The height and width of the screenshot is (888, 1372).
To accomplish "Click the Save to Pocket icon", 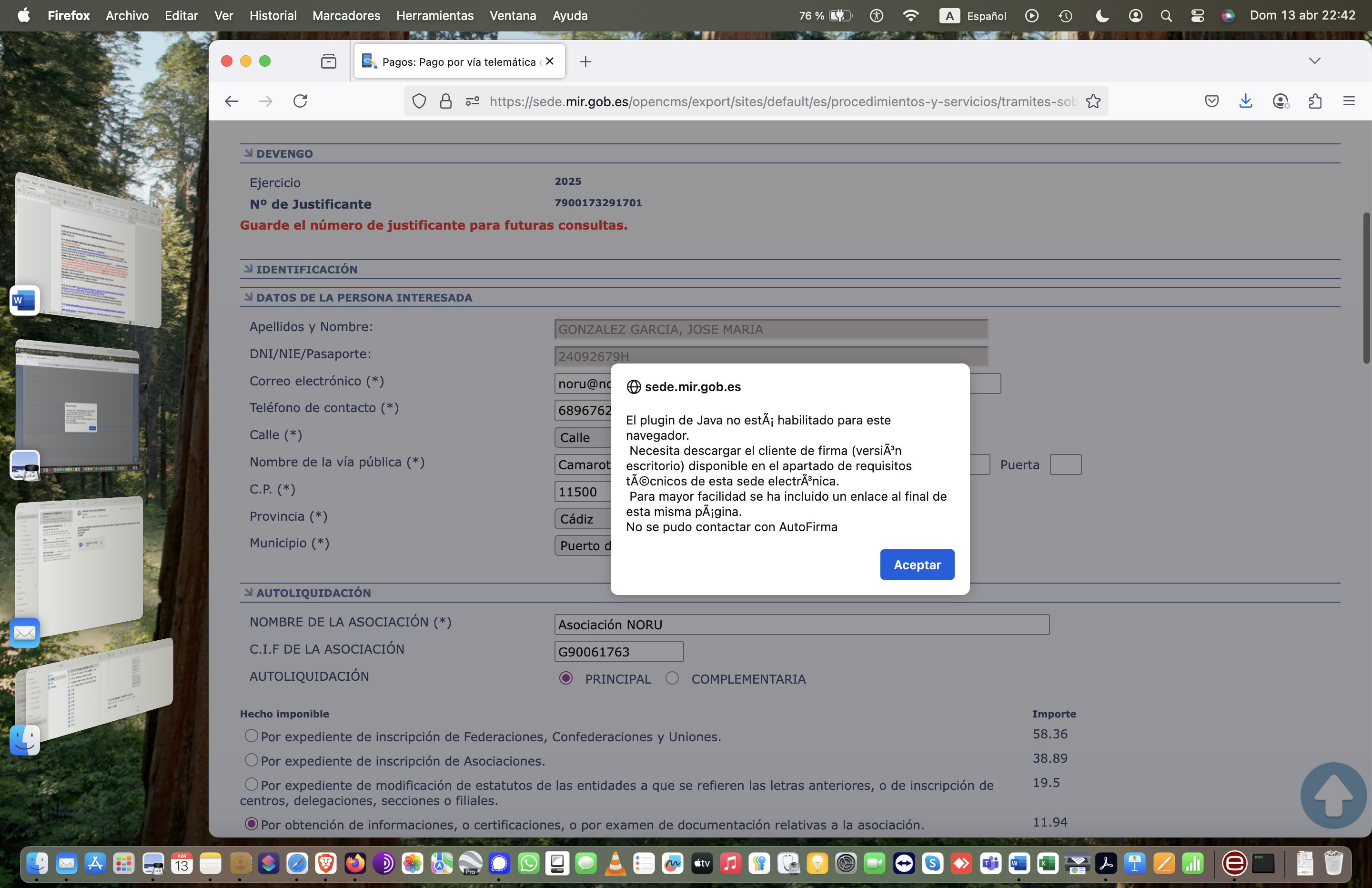I will click(1212, 101).
